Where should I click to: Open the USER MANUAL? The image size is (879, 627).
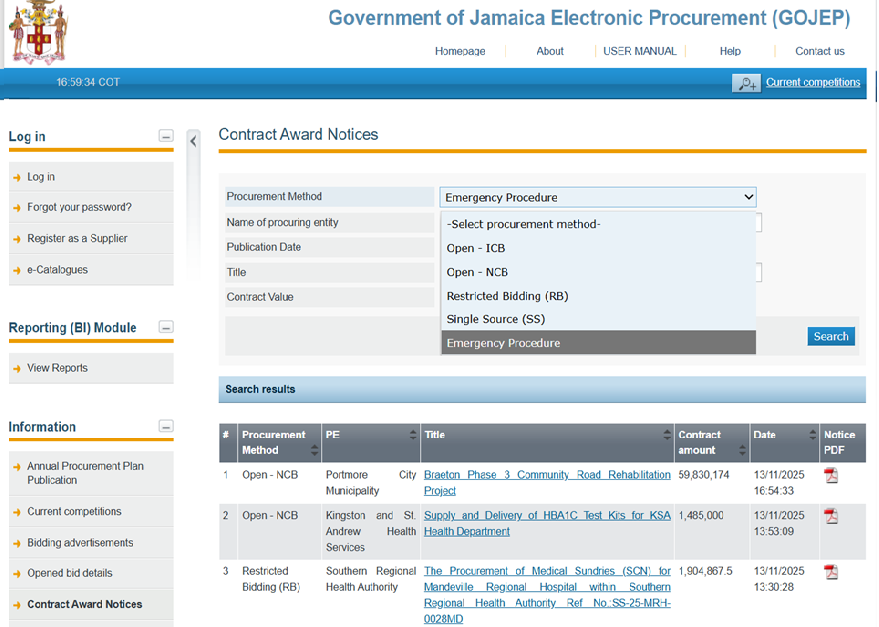640,51
